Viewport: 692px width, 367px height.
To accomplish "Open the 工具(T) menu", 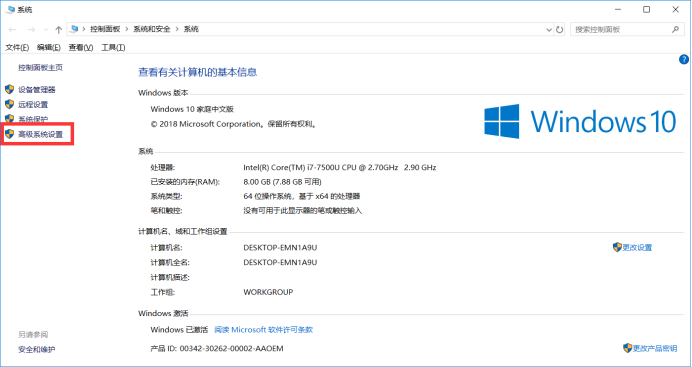I will coord(113,47).
